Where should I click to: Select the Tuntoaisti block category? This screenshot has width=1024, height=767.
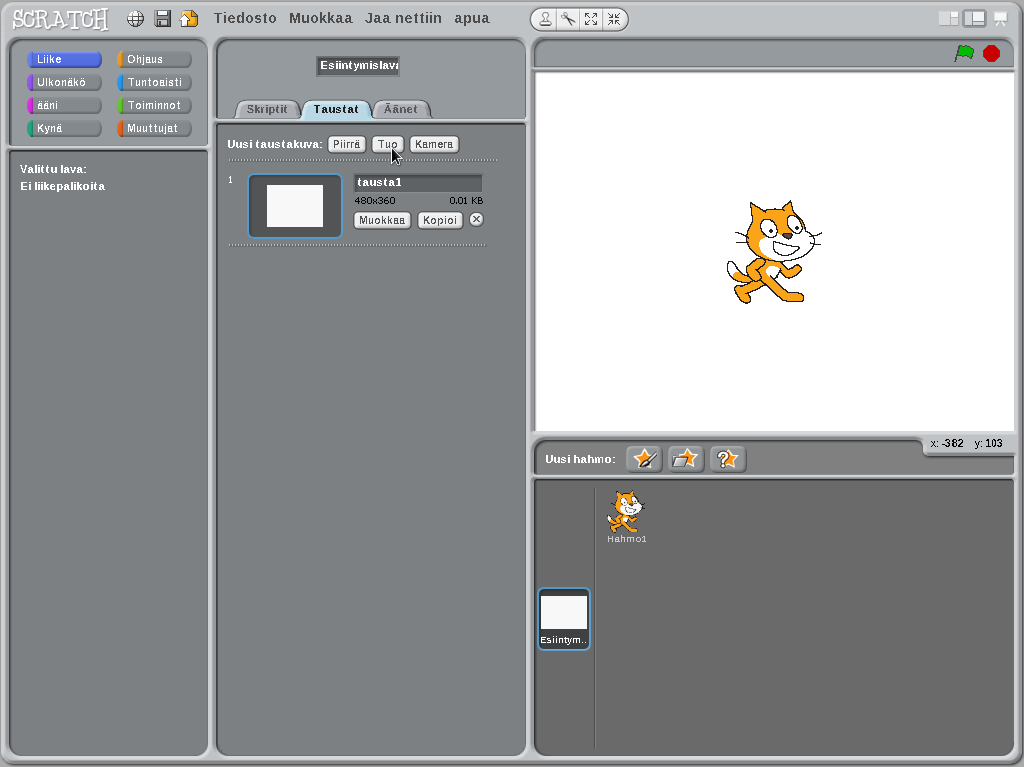pyautogui.click(x=154, y=82)
